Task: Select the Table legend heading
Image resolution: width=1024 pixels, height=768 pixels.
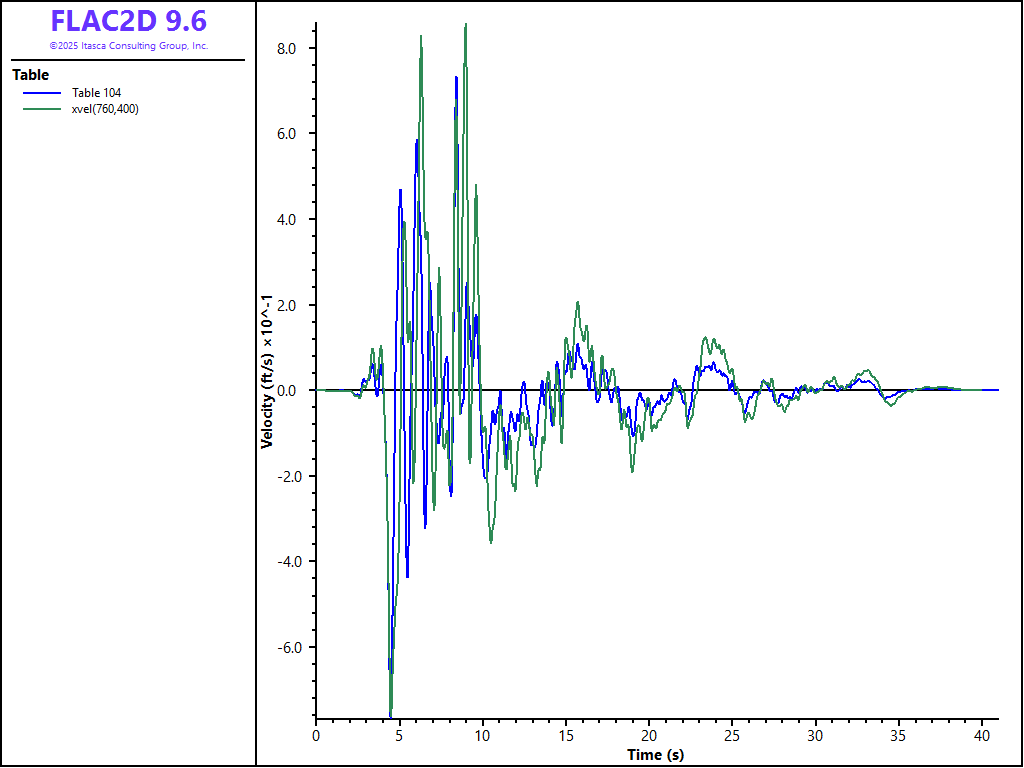Action: click(x=30, y=75)
